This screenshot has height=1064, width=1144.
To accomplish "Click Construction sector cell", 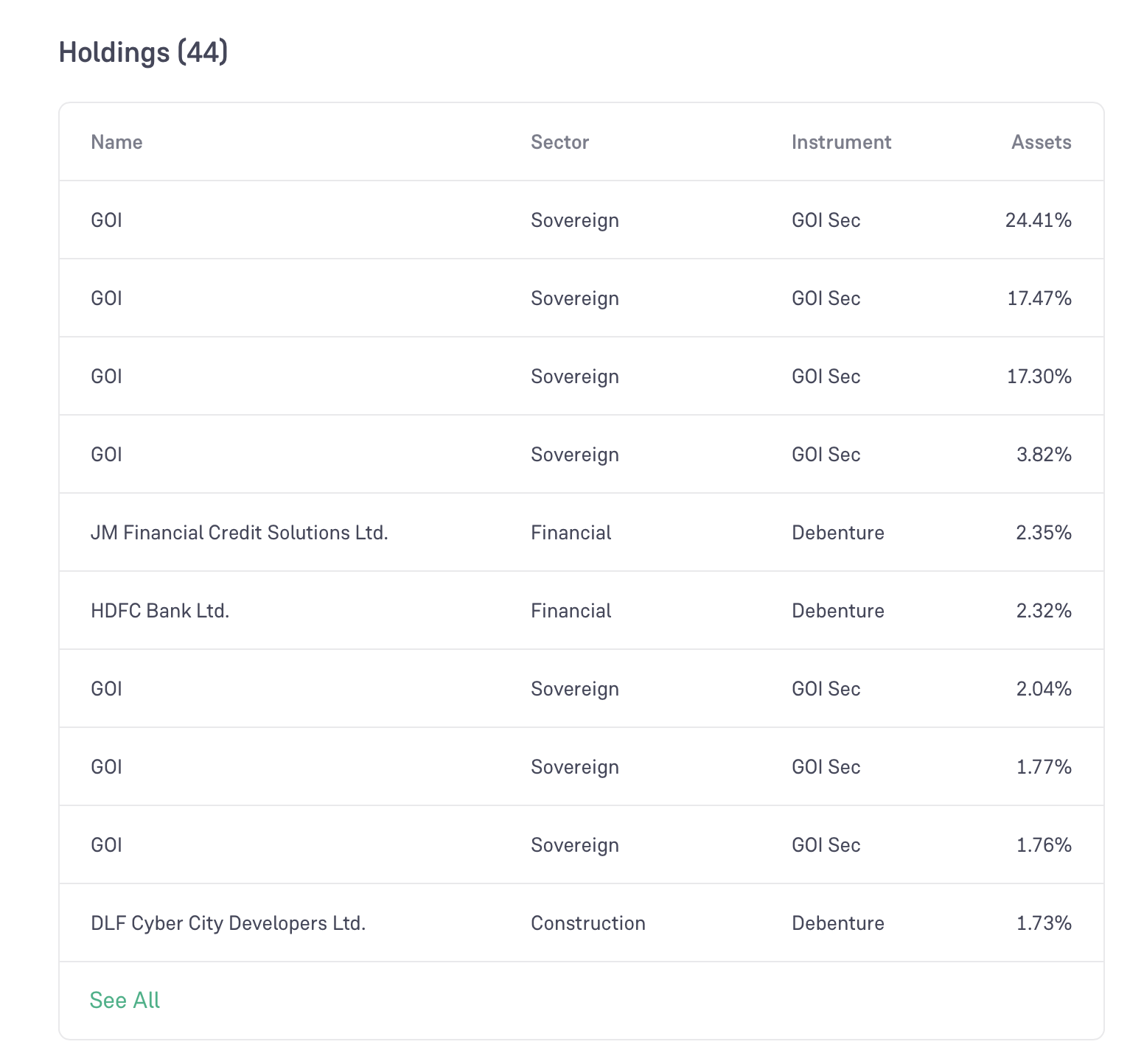I will pos(587,923).
